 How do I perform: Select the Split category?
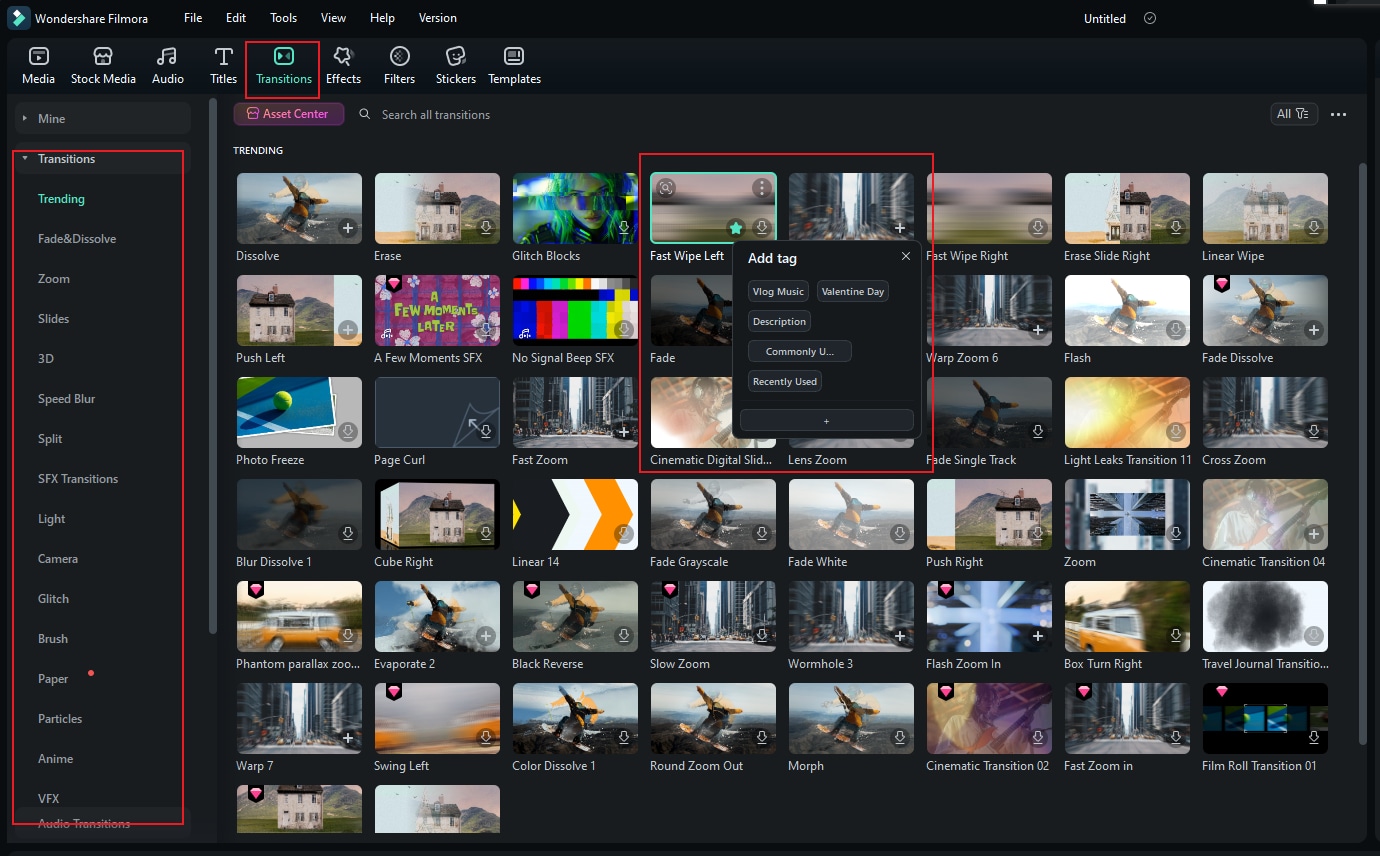tap(50, 439)
